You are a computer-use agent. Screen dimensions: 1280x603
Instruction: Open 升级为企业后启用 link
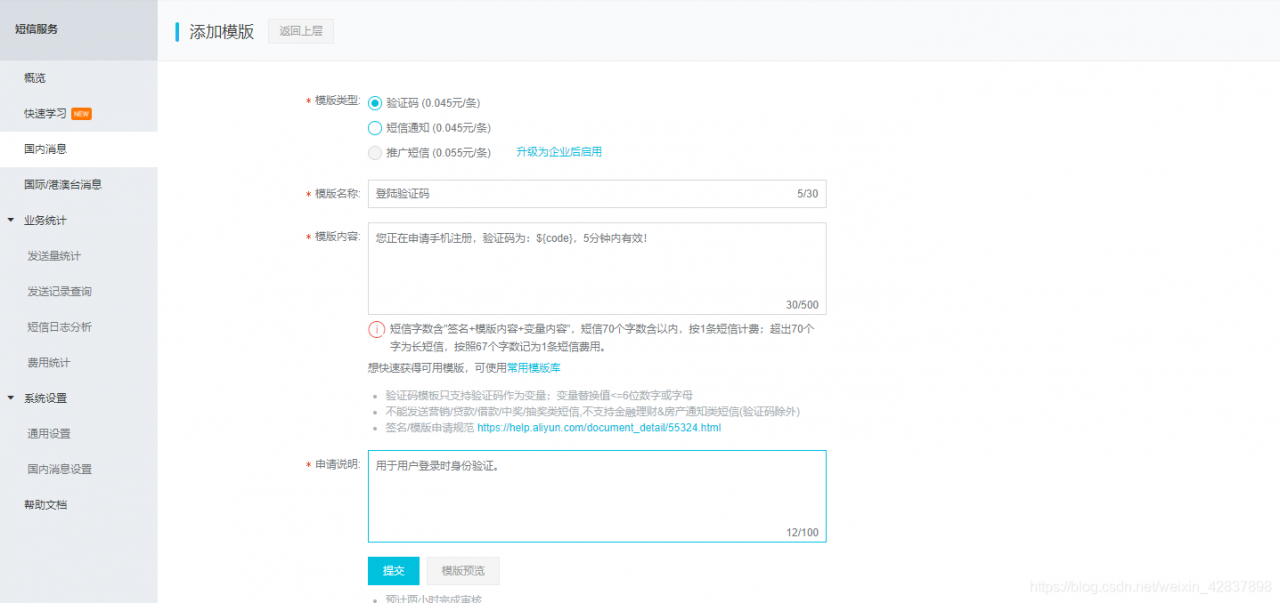point(560,153)
